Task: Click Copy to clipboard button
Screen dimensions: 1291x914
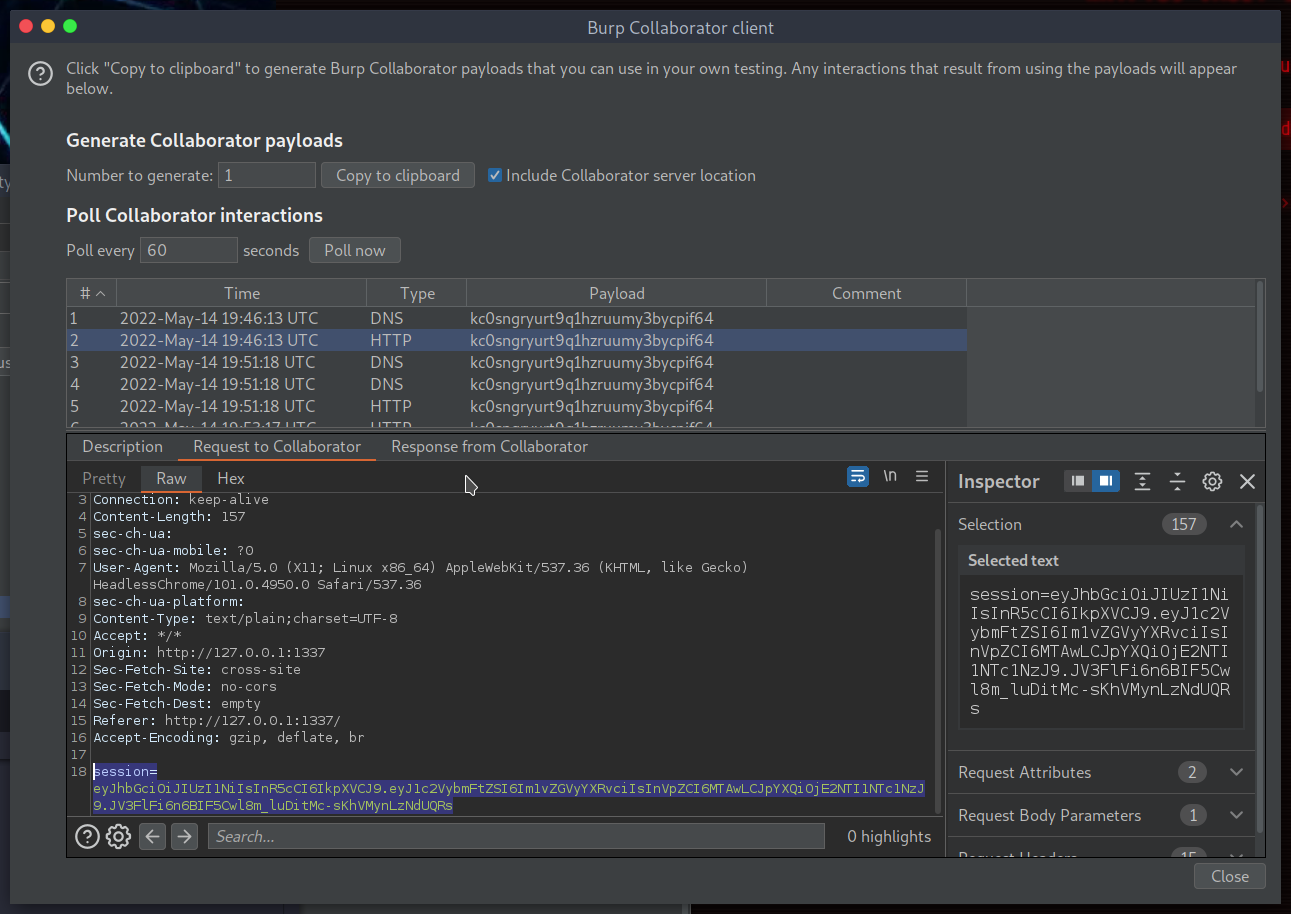Action: (397, 175)
